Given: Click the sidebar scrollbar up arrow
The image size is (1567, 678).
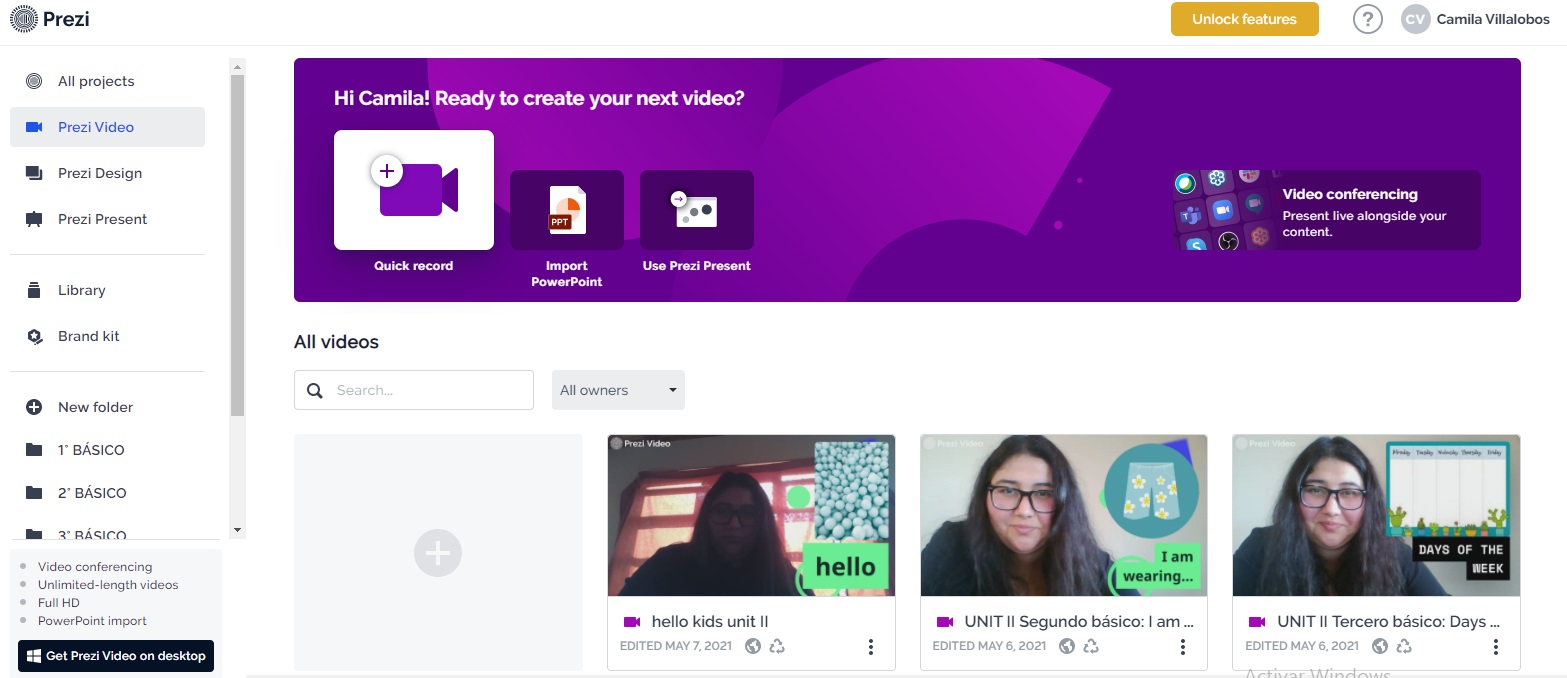Looking at the screenshot, I should 237,68.
